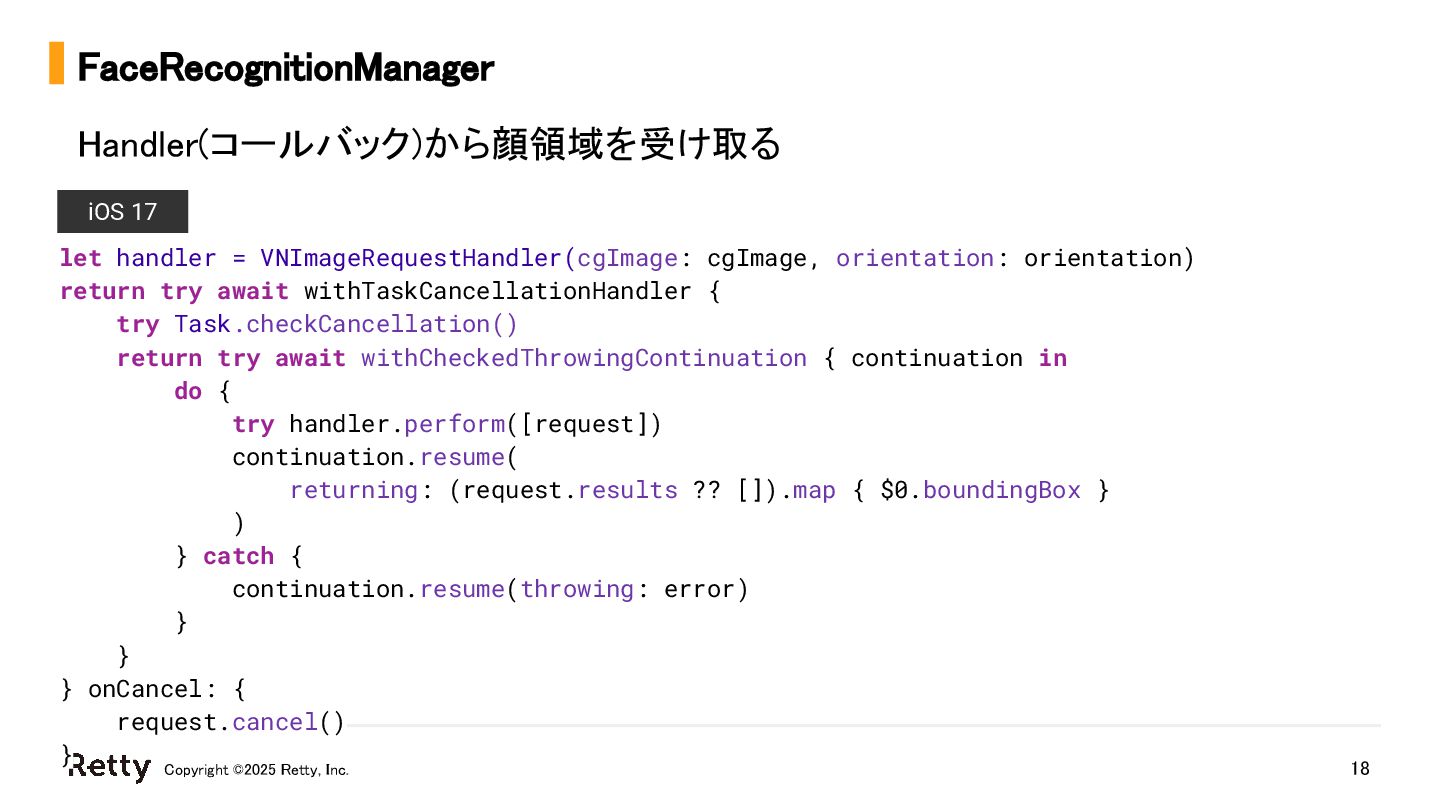Viewport: 1440px width, 810px height.
Task: Click Task.checkCancellation() call
Action: pos(346,324)
